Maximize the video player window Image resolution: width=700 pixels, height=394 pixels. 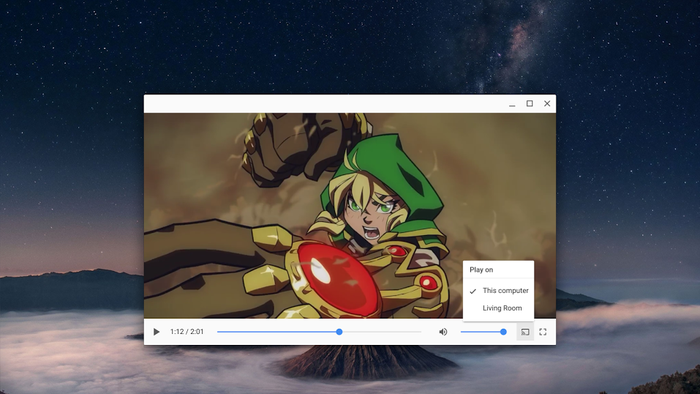(x=529, y=104)
